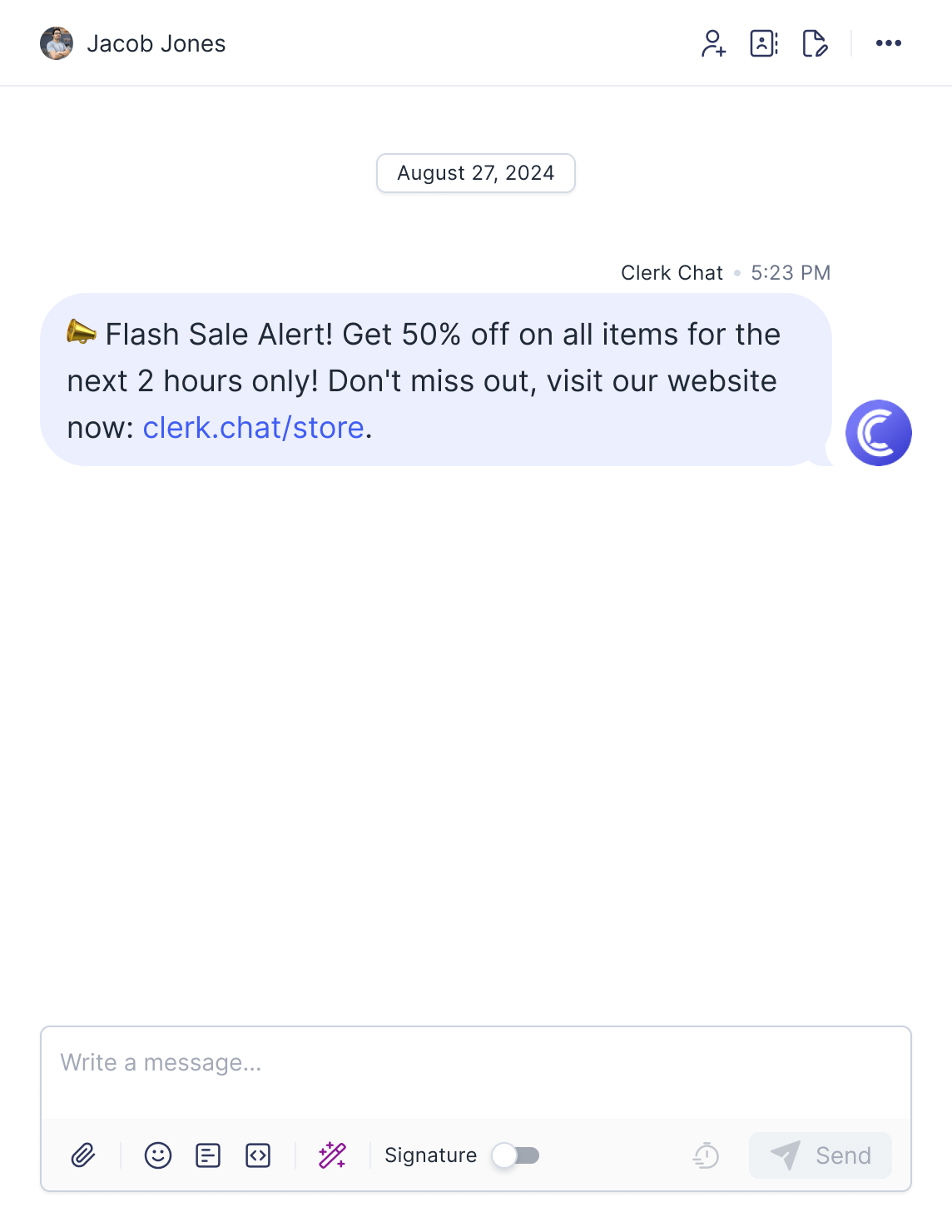Focus the Write a message input field
The image size is (952, 1232).
pyautogui.click(x=476, y=1072)
